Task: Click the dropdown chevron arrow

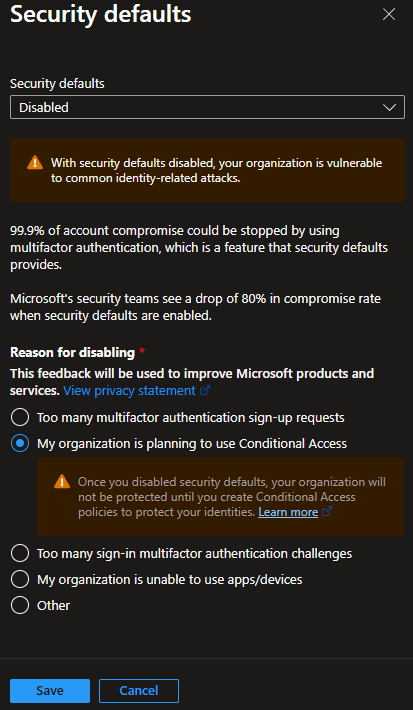Action: pyautogui.click(x=389, y=107)
